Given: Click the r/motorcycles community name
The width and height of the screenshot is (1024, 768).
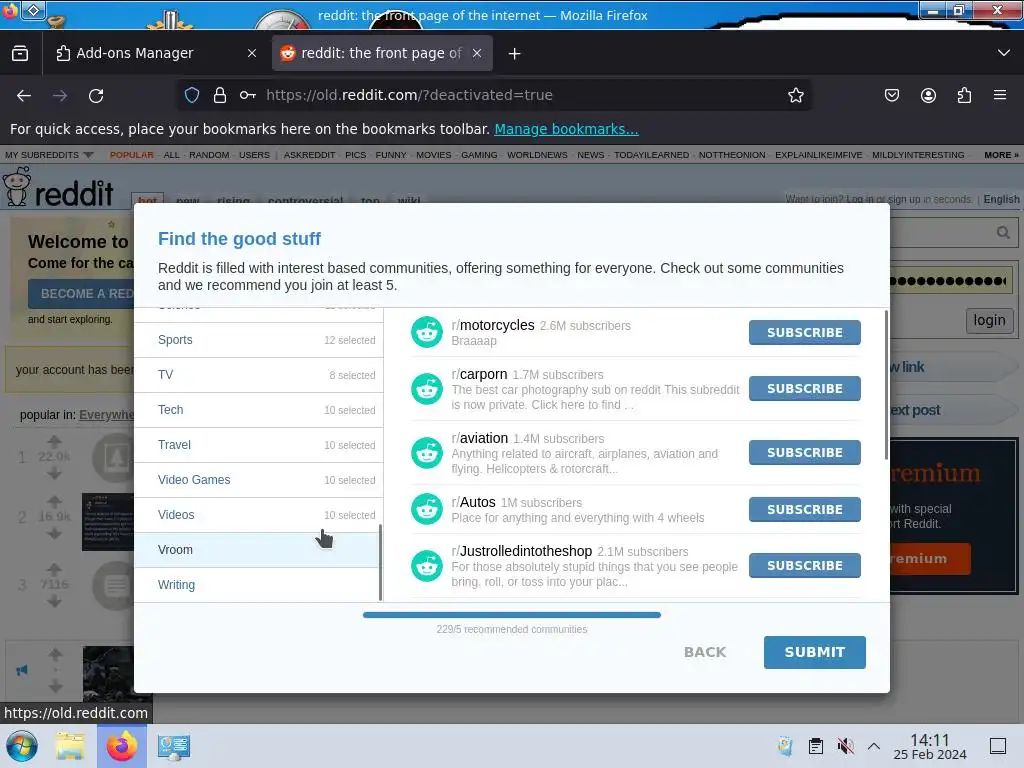Looking at the screenshot, I should [493, 325].
